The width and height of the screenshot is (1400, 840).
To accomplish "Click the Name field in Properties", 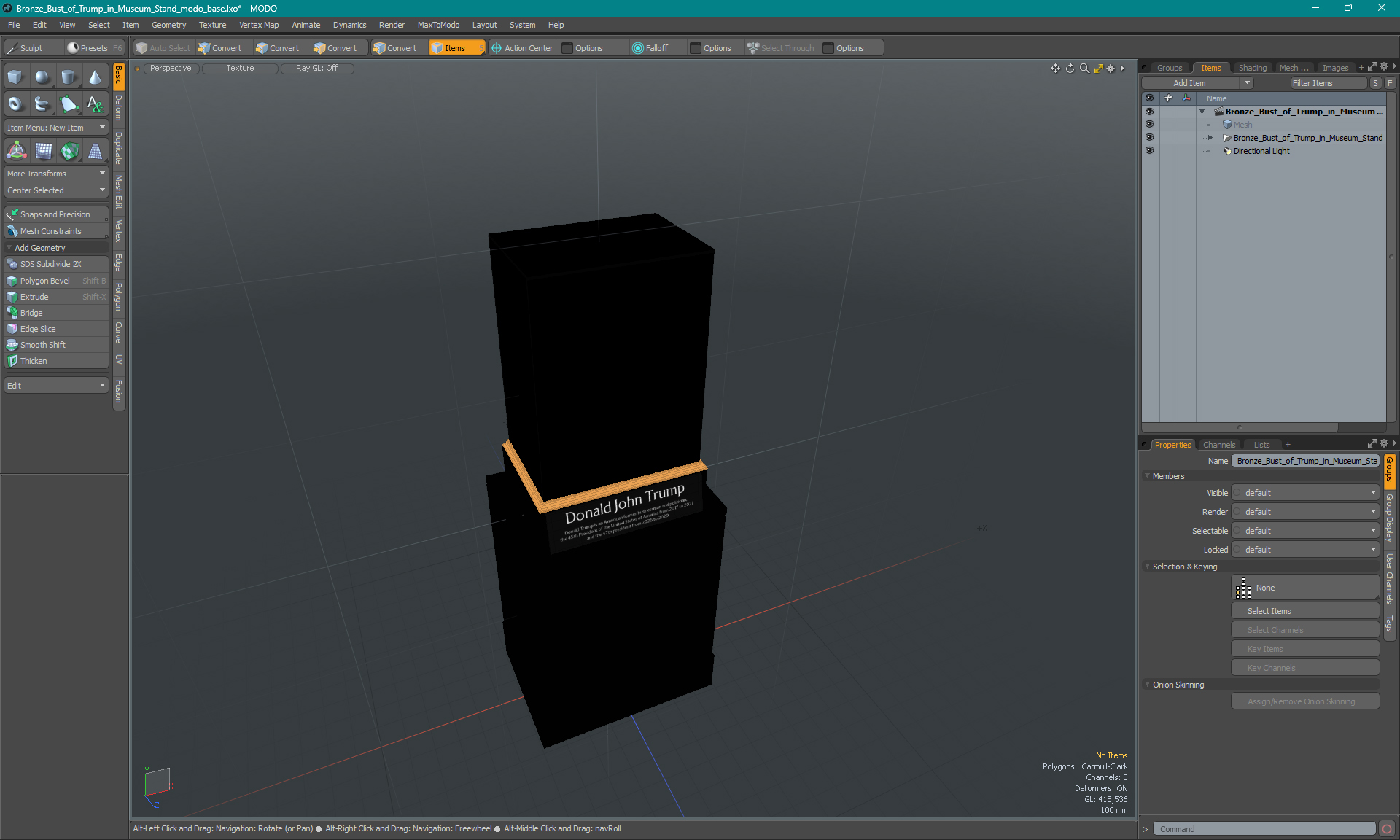I will 1305,461.
